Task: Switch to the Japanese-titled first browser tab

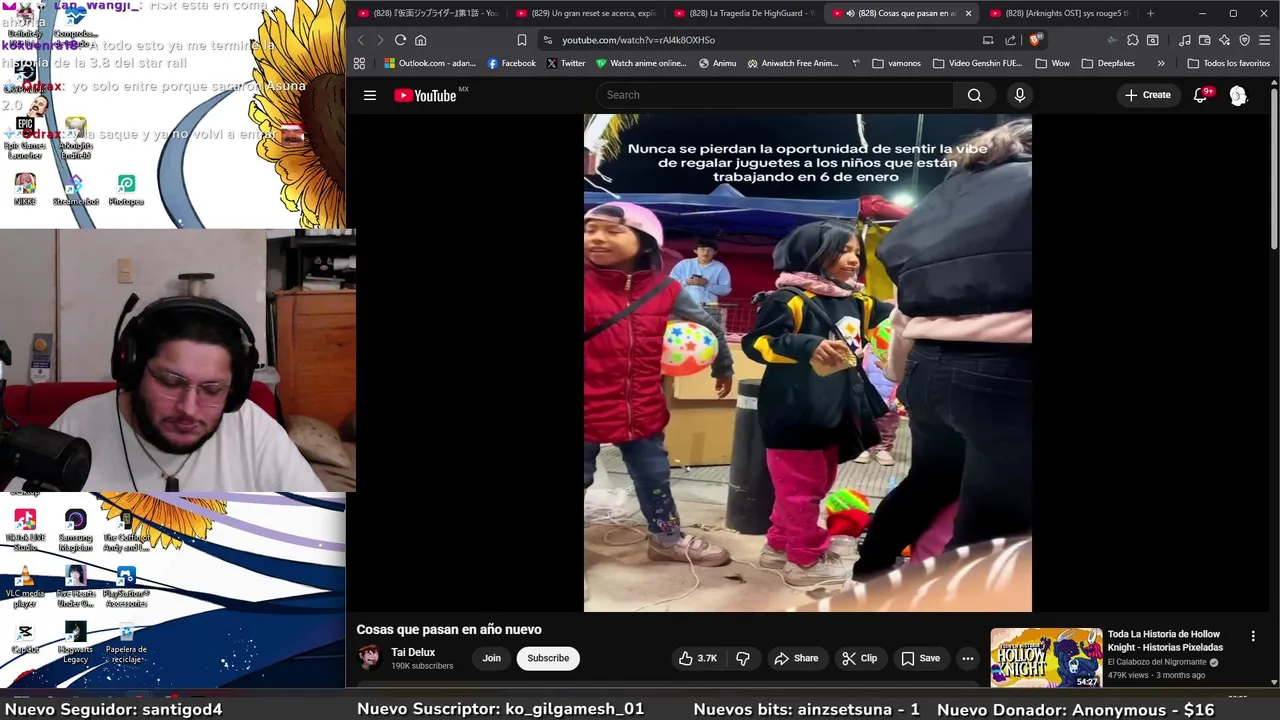Action: point(427,13)
